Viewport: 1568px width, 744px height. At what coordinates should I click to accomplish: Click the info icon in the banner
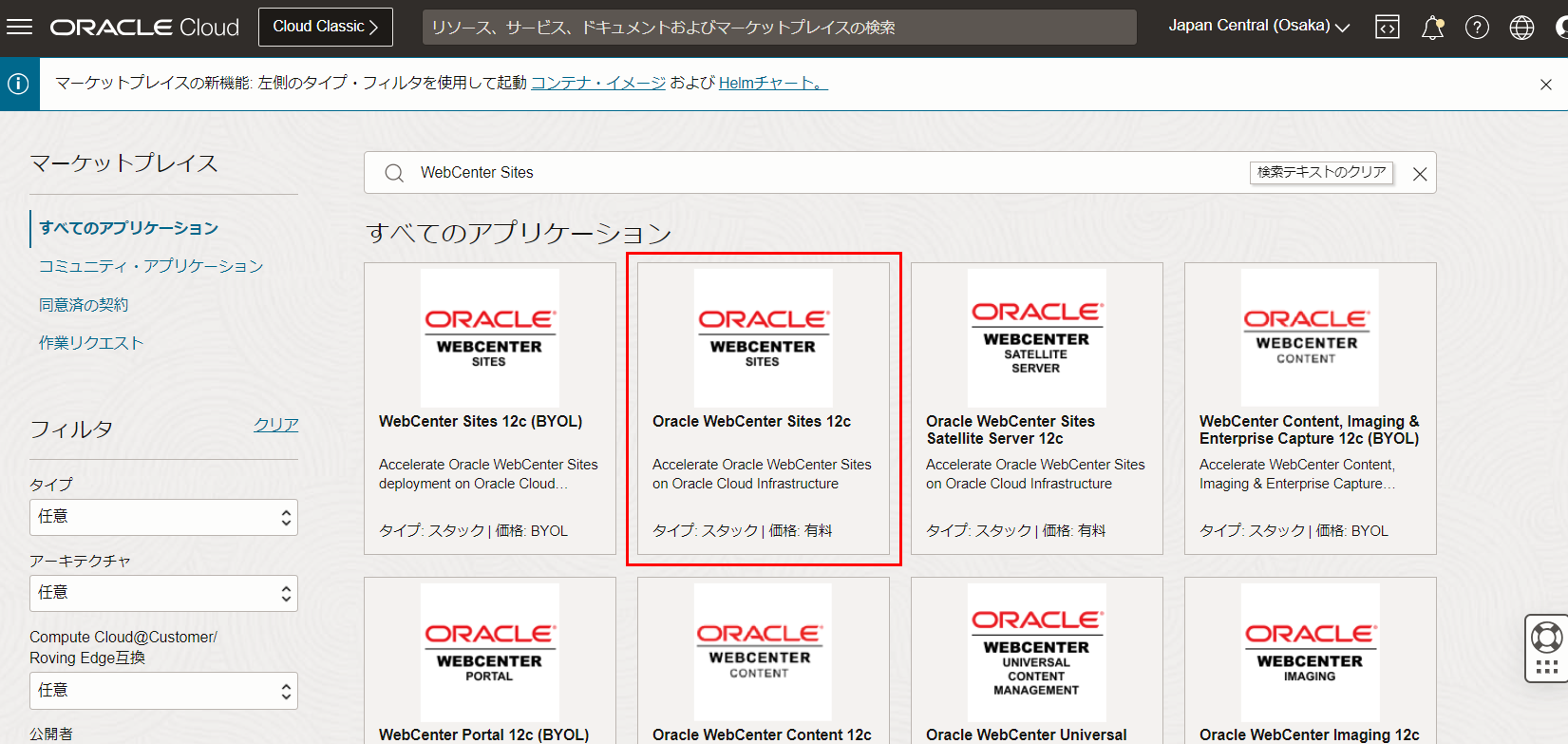pos(18,84)
